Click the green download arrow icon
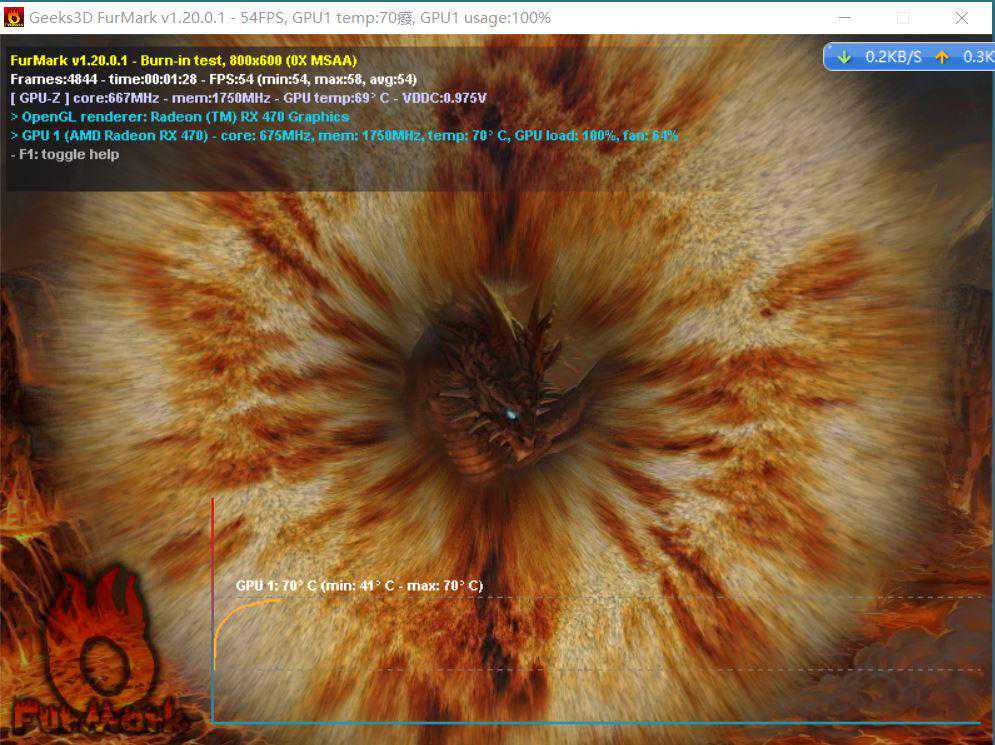Screen dimensions: 995x745 [x=845, y=57]
